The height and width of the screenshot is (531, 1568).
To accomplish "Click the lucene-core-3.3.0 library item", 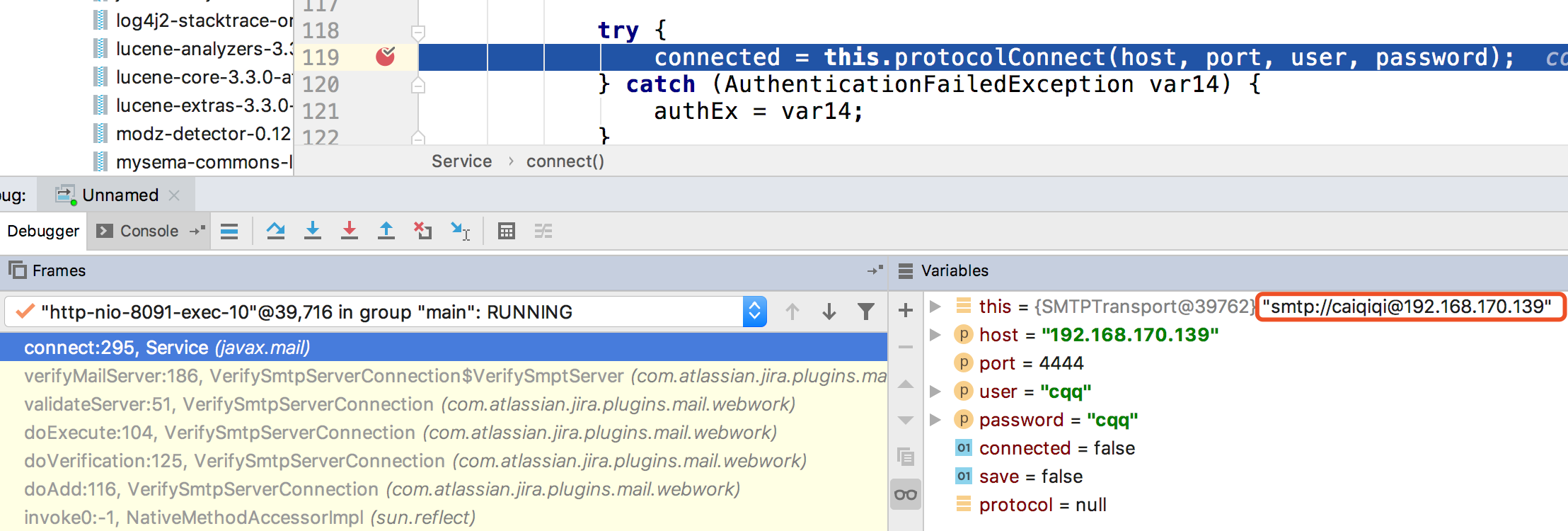I will (x=192, y=77).
